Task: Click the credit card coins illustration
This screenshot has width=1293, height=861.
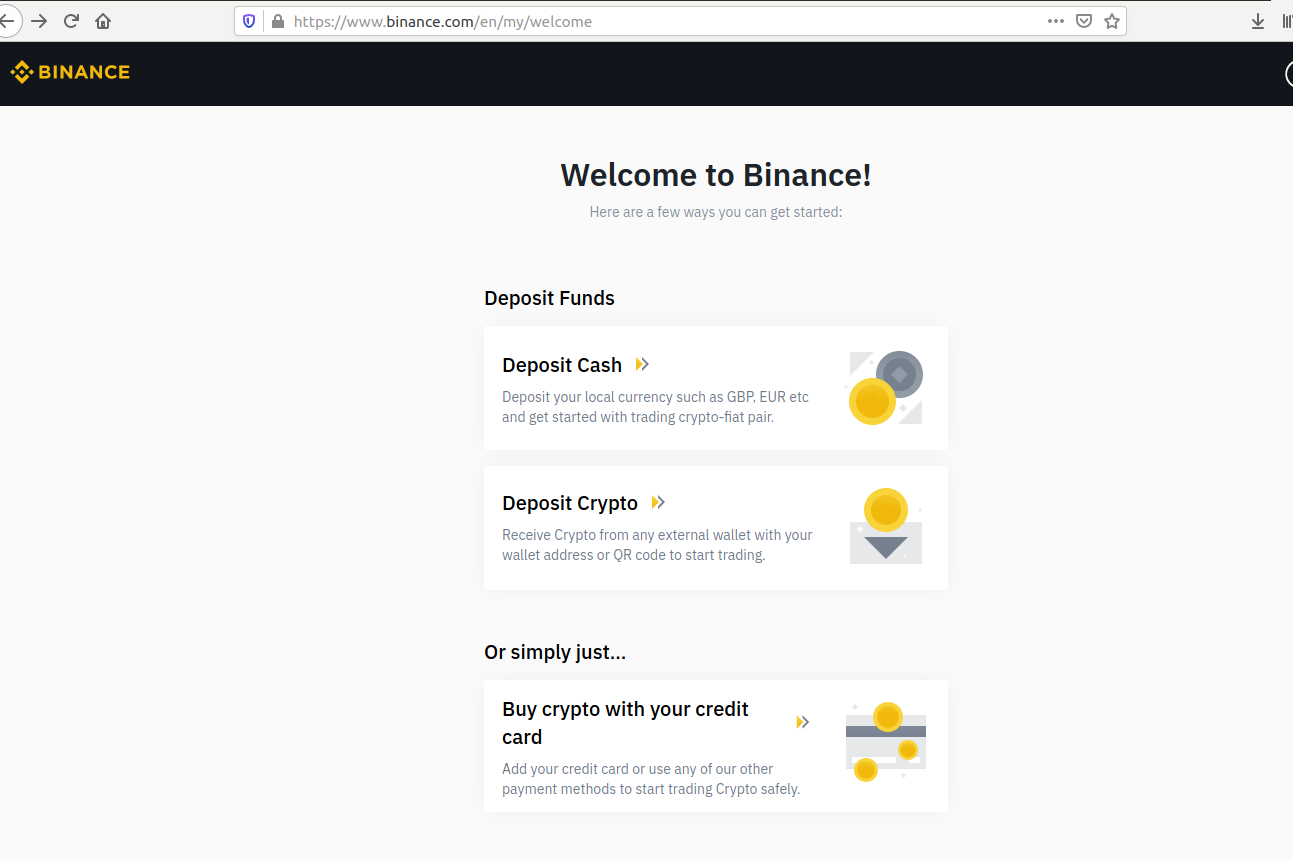Action: pos(885,742)
